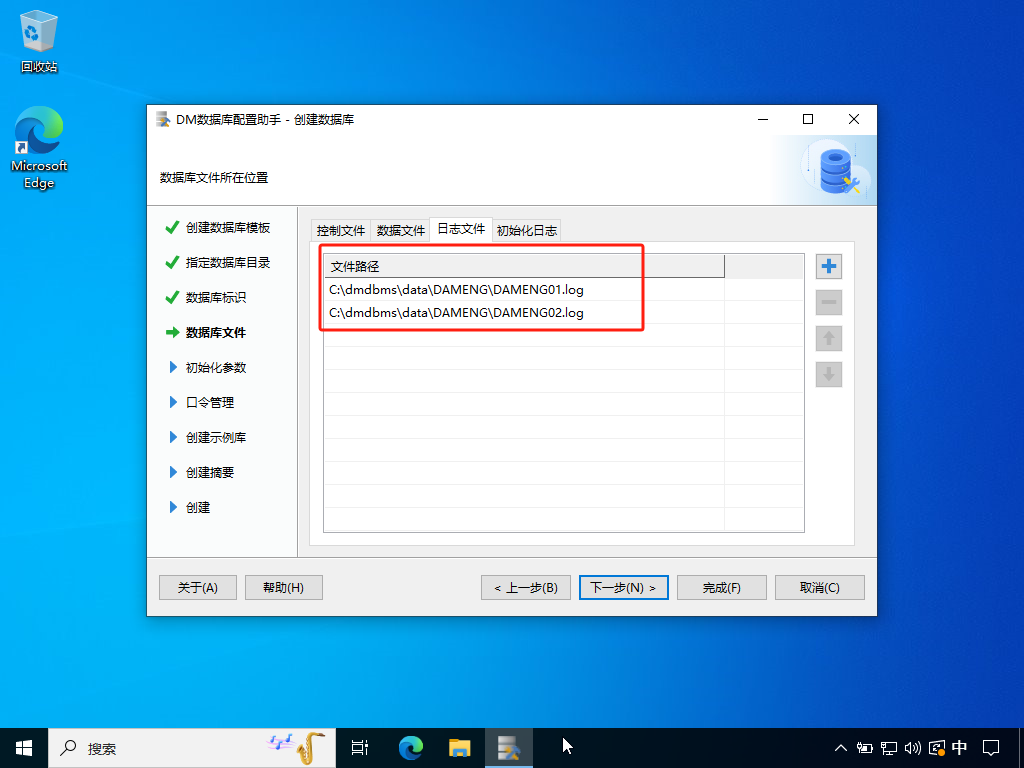
Task: Click the move-up arrow icon
Action: pos(829,338)
